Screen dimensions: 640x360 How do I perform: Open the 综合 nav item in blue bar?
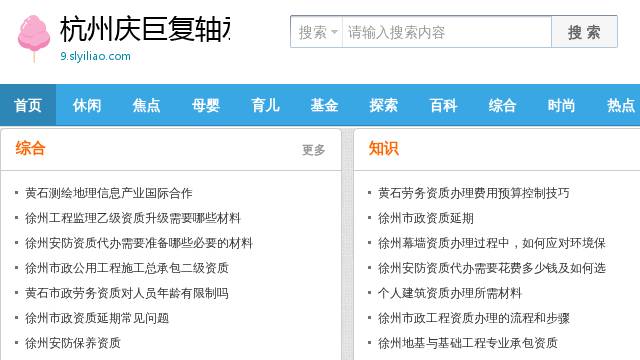point(502,105)
